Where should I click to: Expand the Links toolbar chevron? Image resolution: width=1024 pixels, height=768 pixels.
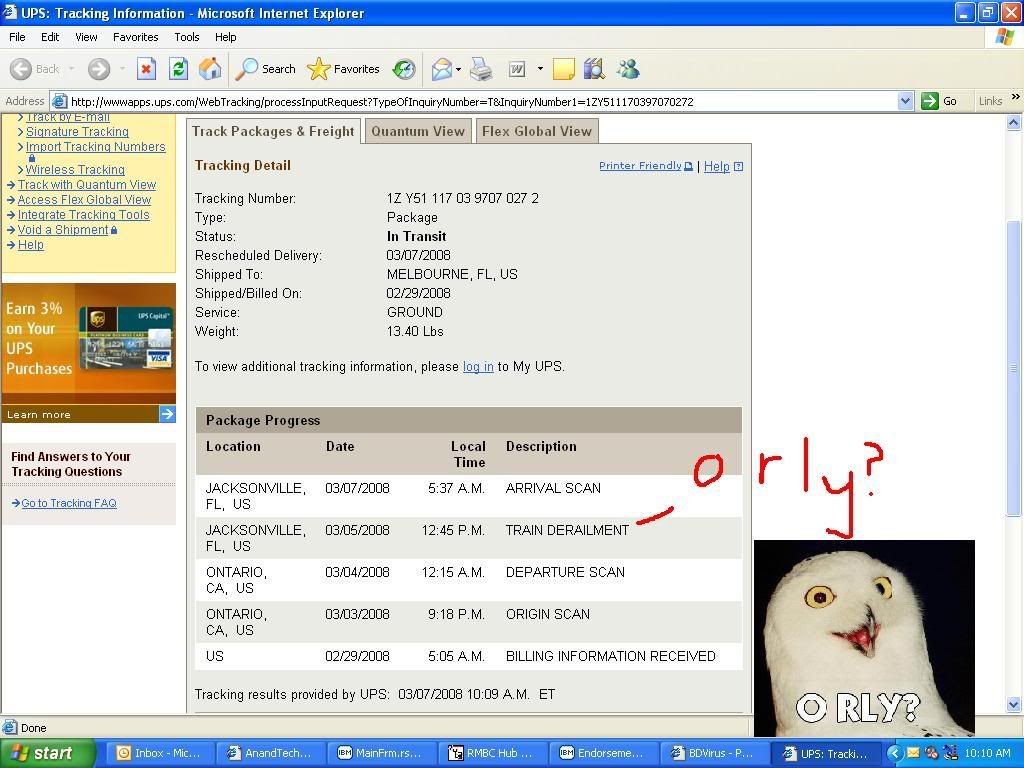tap(1015, 98)
